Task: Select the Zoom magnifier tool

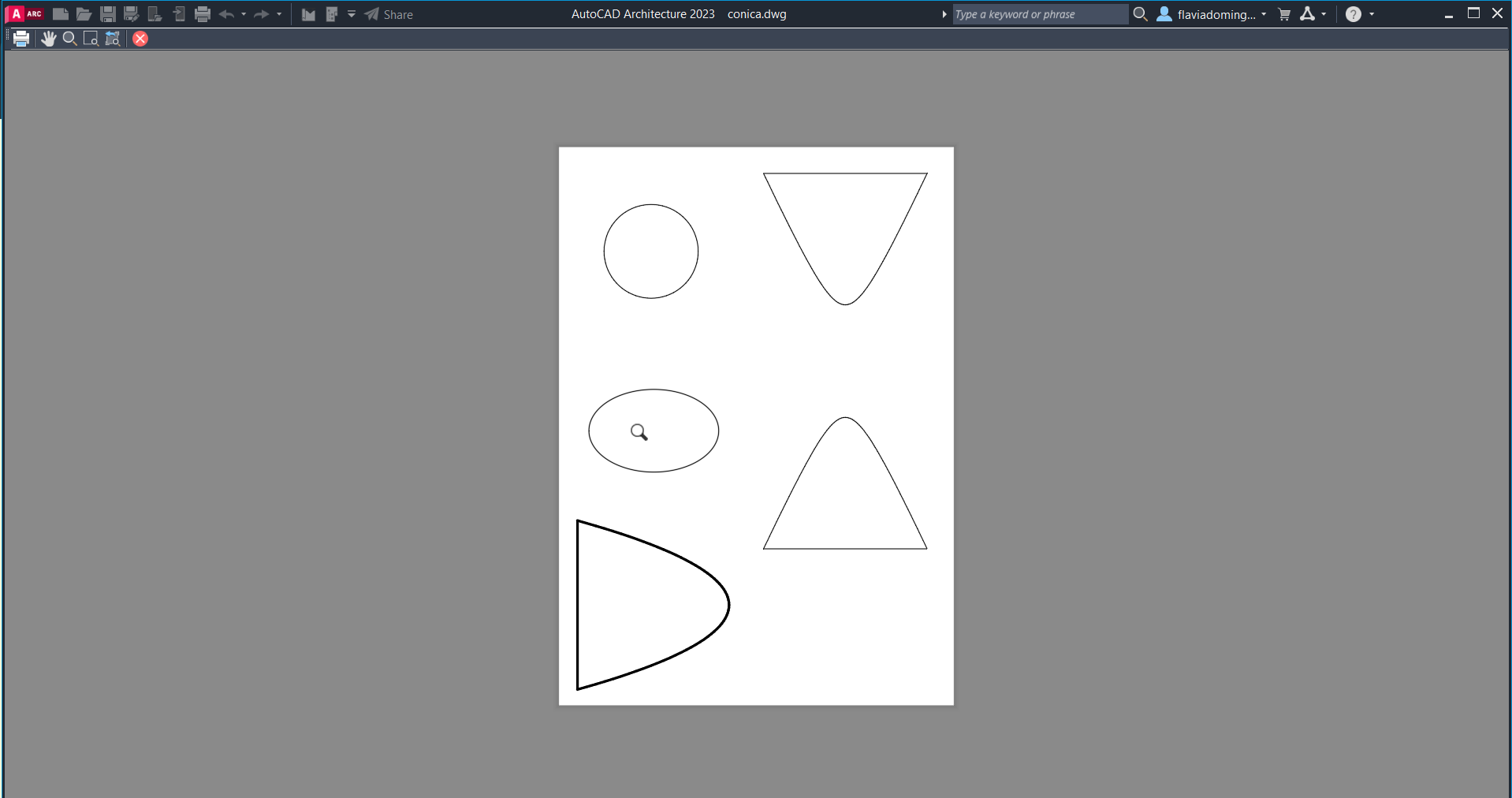Action: (69, 39)
